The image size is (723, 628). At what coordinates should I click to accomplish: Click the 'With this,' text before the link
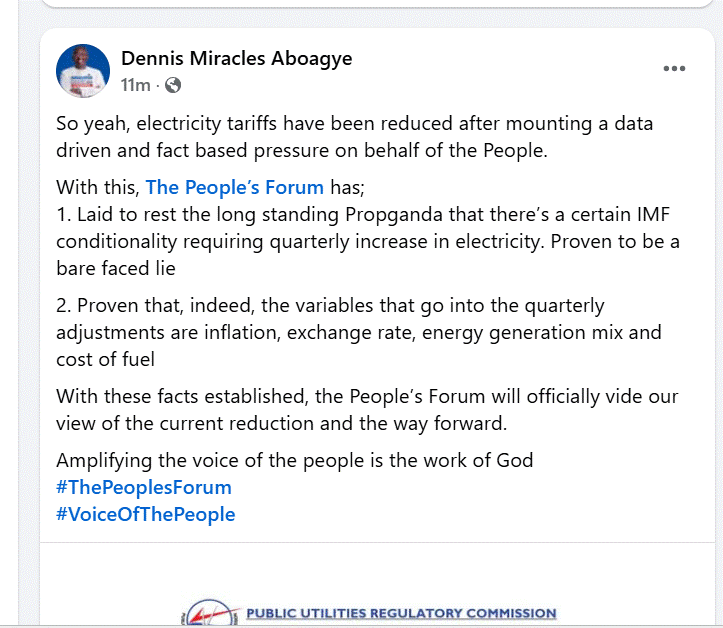click(98, 186)
